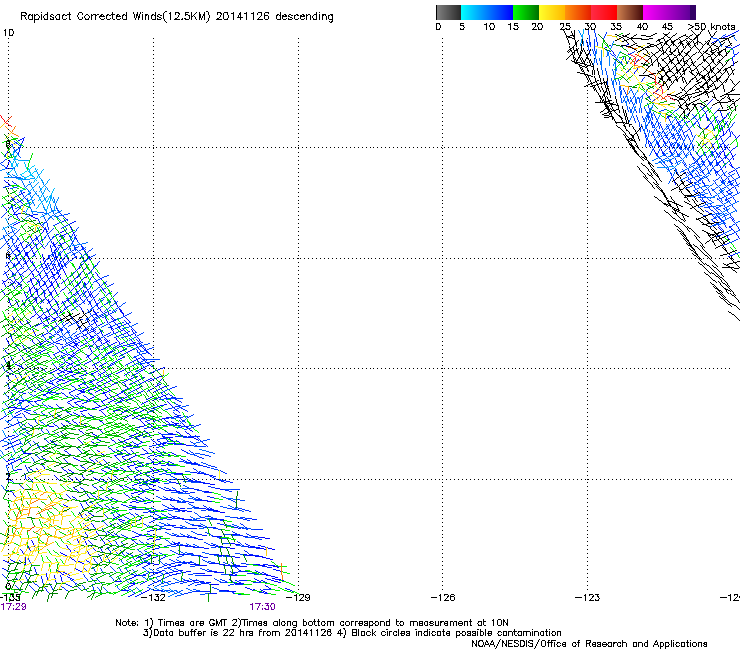This screenshot has height=650, width=740.
Task: Click the '>50 knots' legend label
Action: pyautogui.click(x=712, y=26)
